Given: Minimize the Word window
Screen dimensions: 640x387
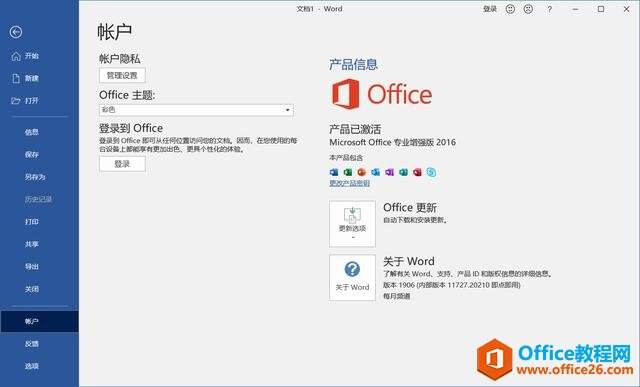Looking at the screenshot, I should 576,9.
